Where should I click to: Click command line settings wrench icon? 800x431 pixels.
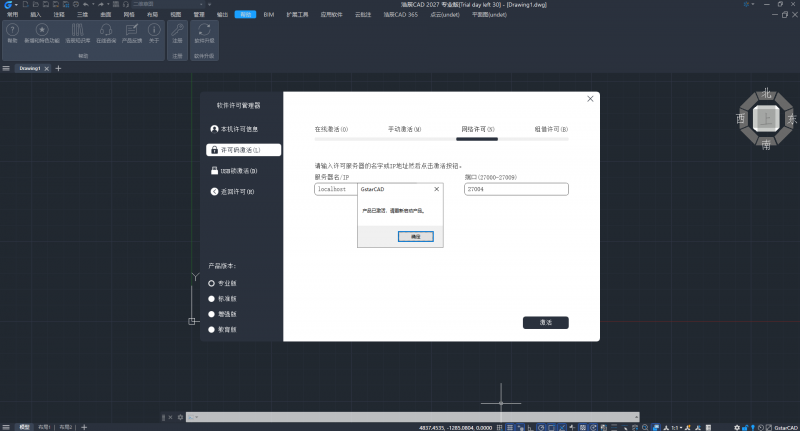[180, 417]
